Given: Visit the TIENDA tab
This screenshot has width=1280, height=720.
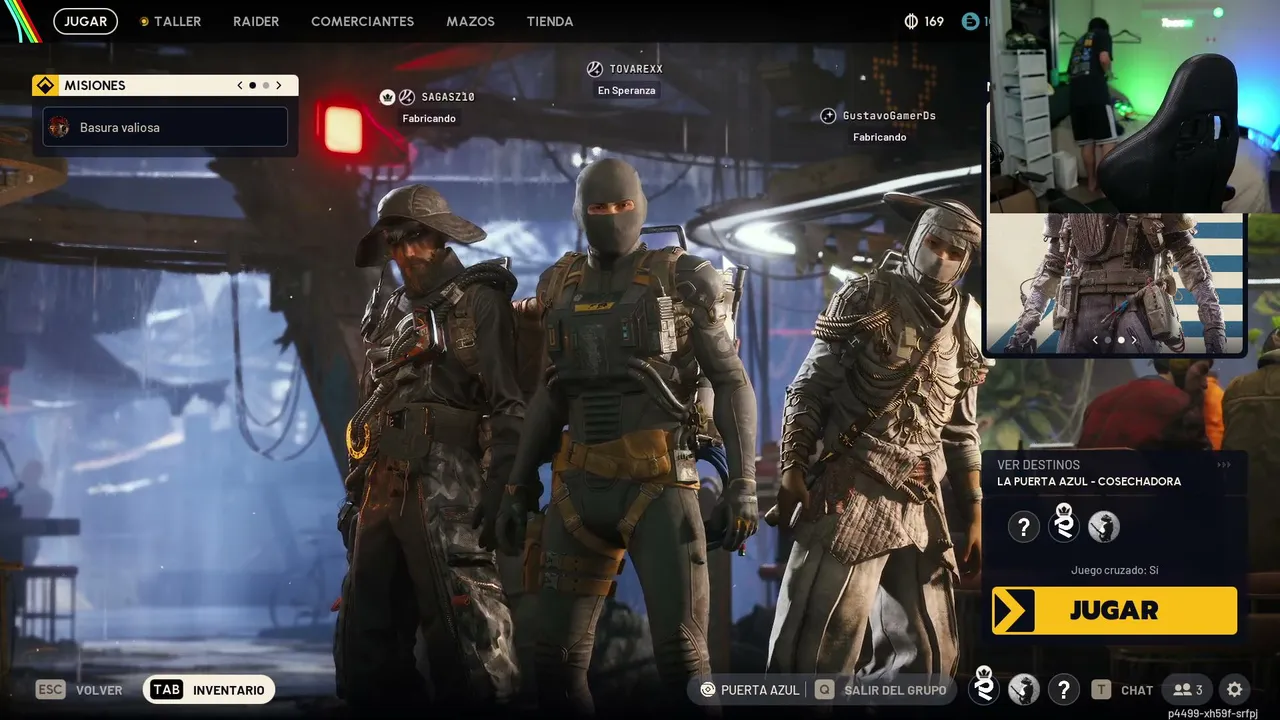Looking at the screenshot, I should point(550,21).
